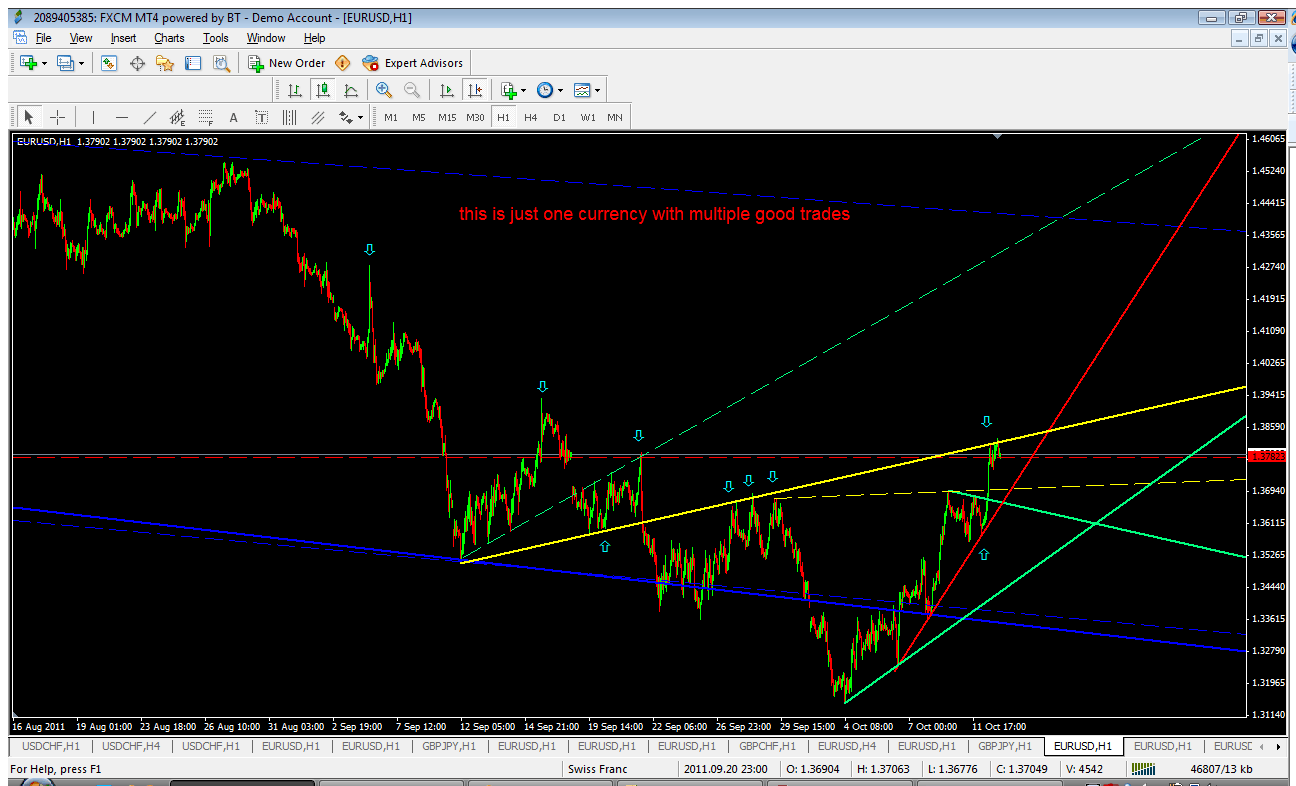
Task: Click the New Order button
Action: (x=286, y=63)
